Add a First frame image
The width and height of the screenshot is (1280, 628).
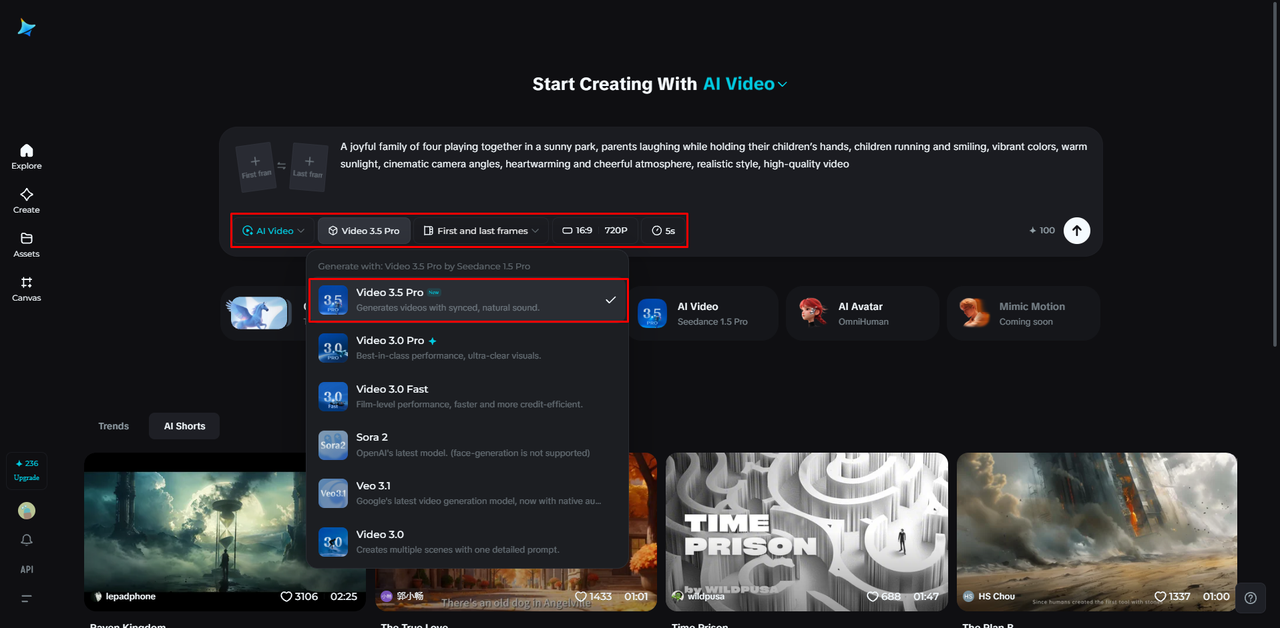pos(256,166)
